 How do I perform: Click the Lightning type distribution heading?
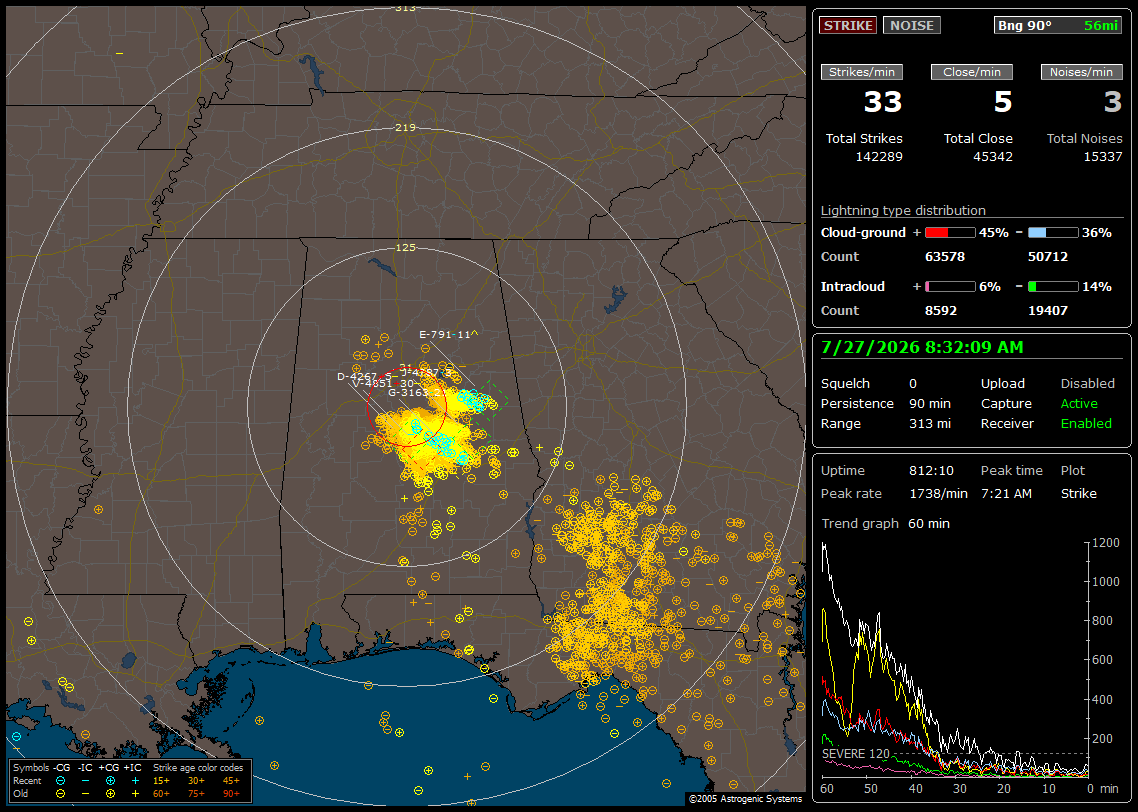click(903, 210)
